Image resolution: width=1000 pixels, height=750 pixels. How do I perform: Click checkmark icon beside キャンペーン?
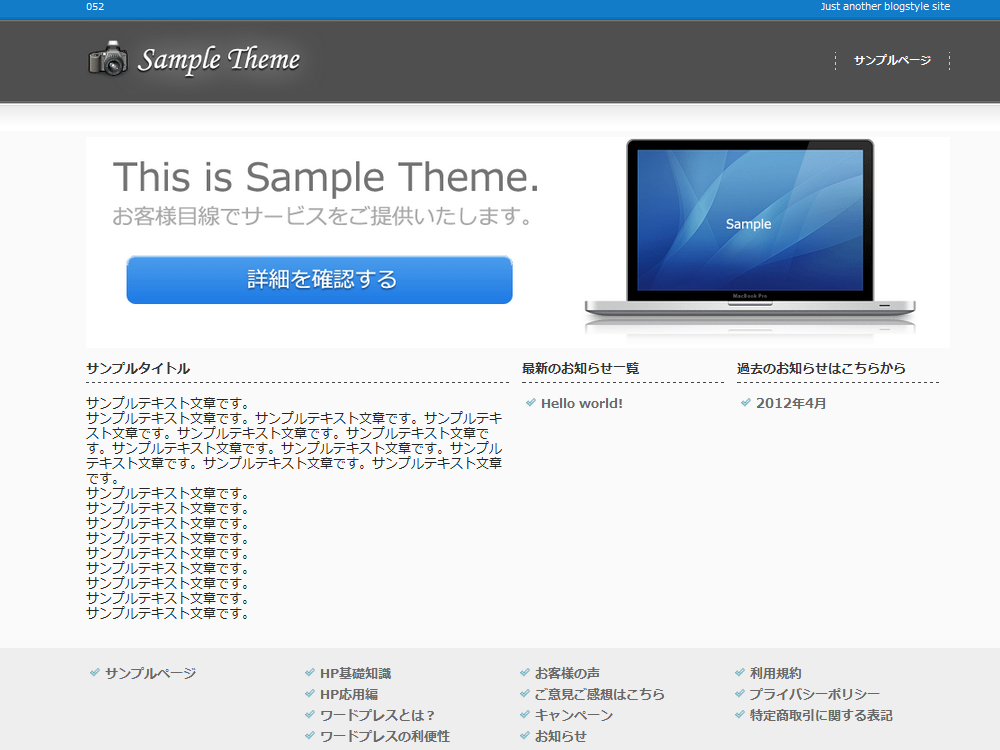point(525,714)
